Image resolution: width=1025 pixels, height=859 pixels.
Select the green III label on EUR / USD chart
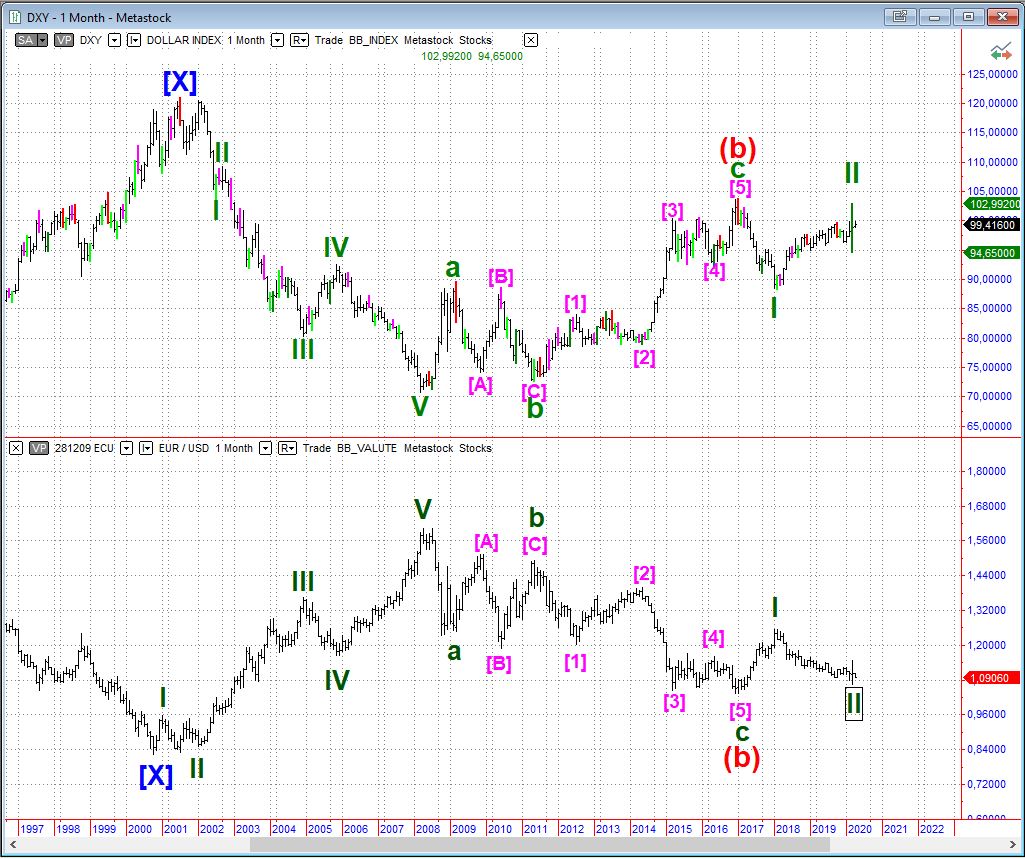pos(303,581)
